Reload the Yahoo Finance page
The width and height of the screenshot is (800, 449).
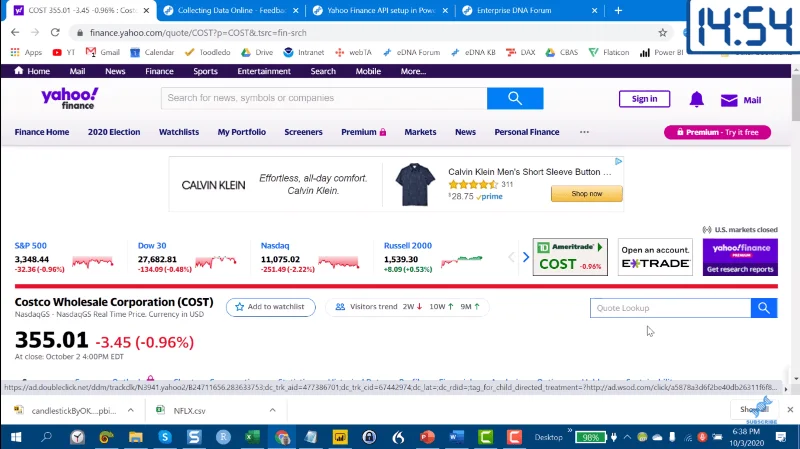click(55, 32)
